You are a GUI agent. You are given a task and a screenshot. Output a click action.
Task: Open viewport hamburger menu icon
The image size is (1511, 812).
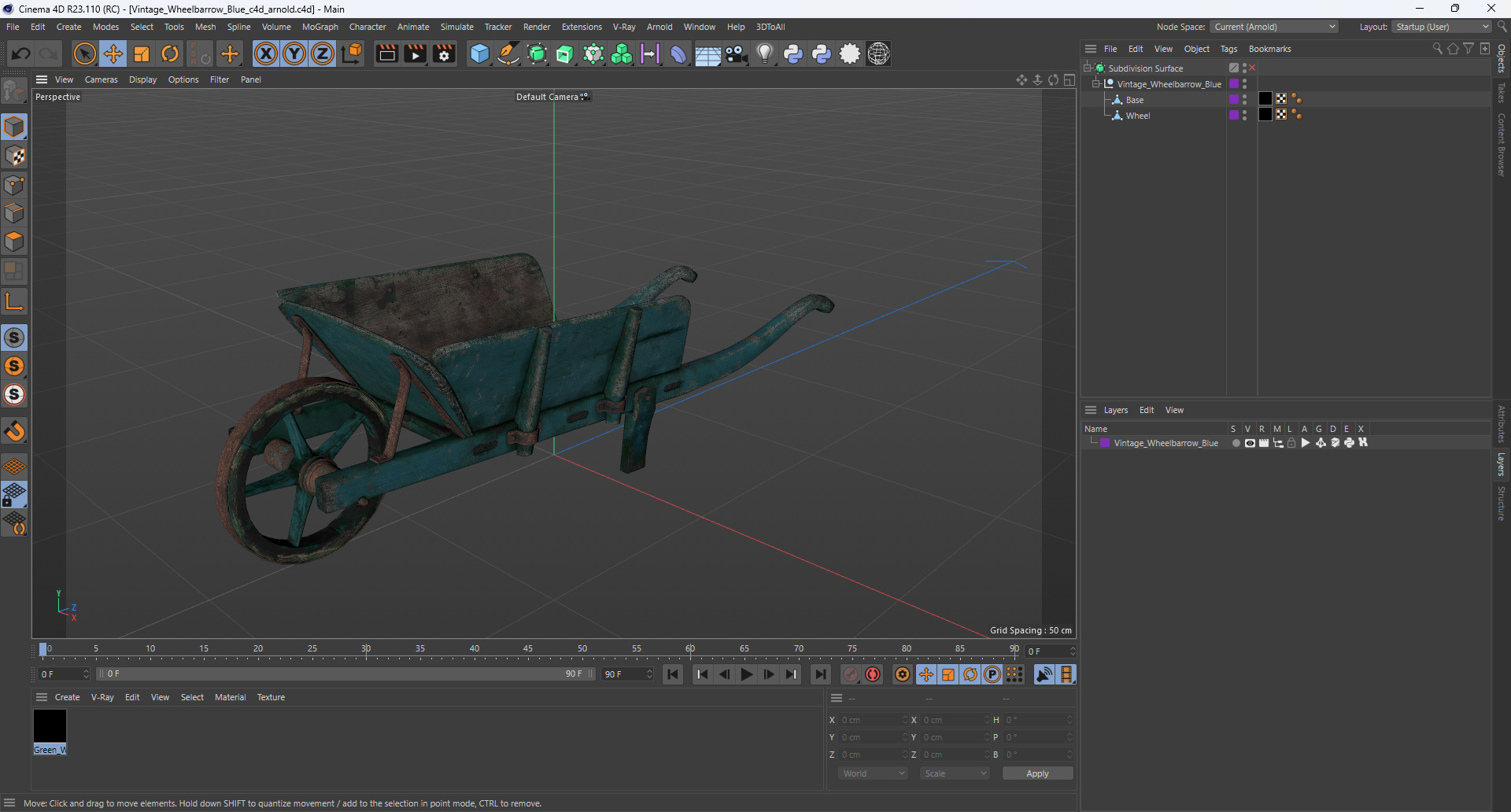coord(42,79)
